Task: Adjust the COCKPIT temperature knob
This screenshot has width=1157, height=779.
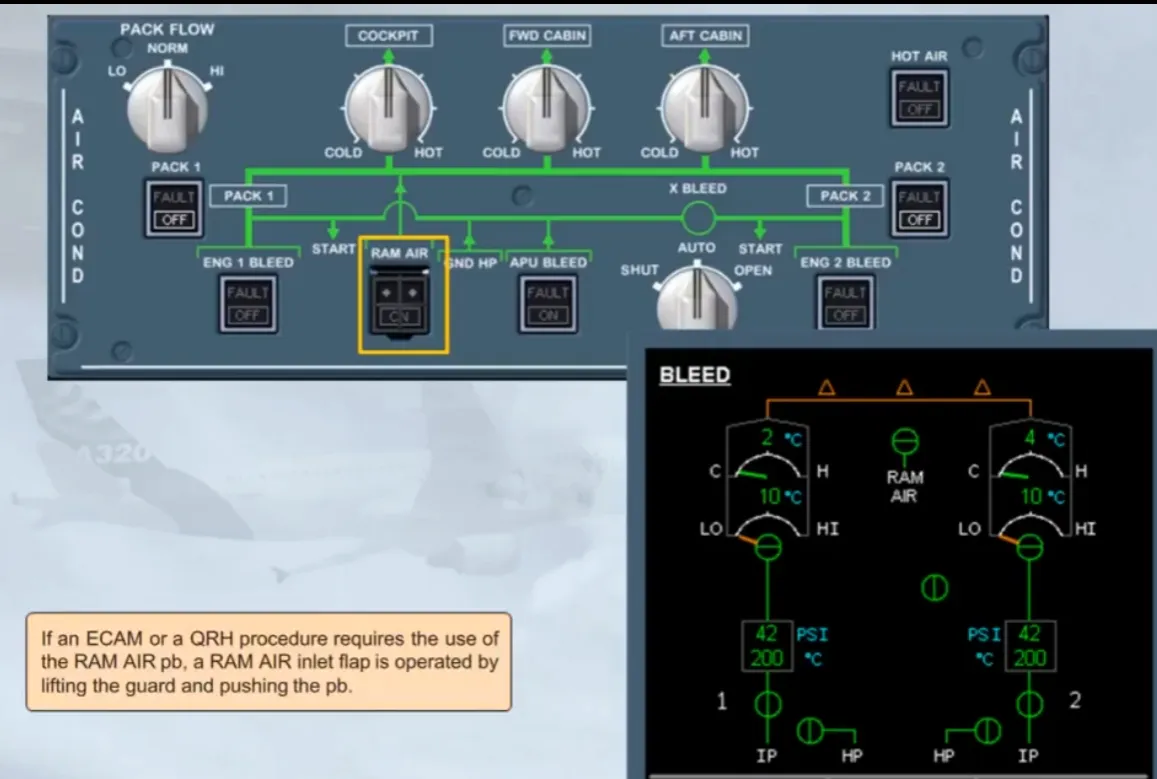Action: pos(388,108)
